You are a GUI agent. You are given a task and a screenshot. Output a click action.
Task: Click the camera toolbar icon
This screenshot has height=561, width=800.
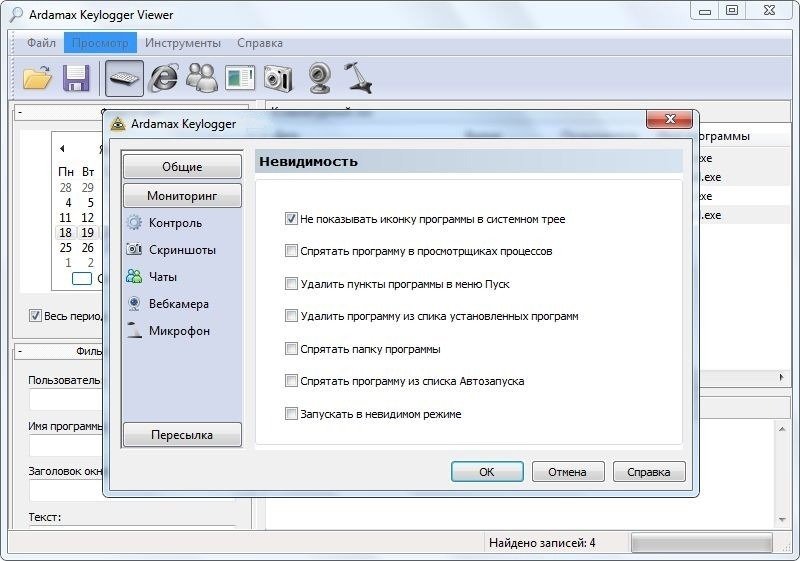(x=279, y=78)
